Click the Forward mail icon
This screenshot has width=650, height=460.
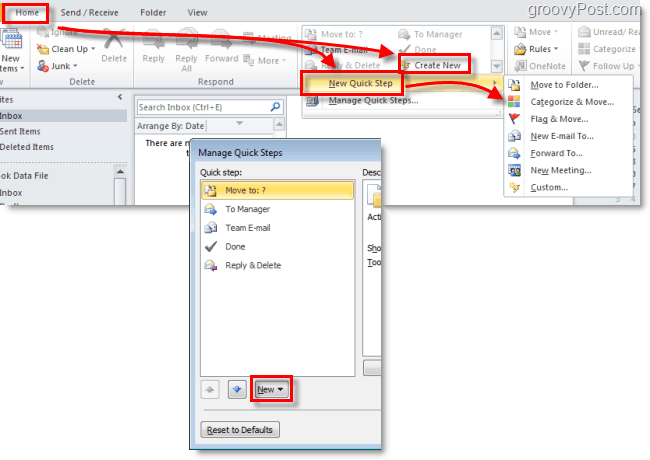pos(221,39)
